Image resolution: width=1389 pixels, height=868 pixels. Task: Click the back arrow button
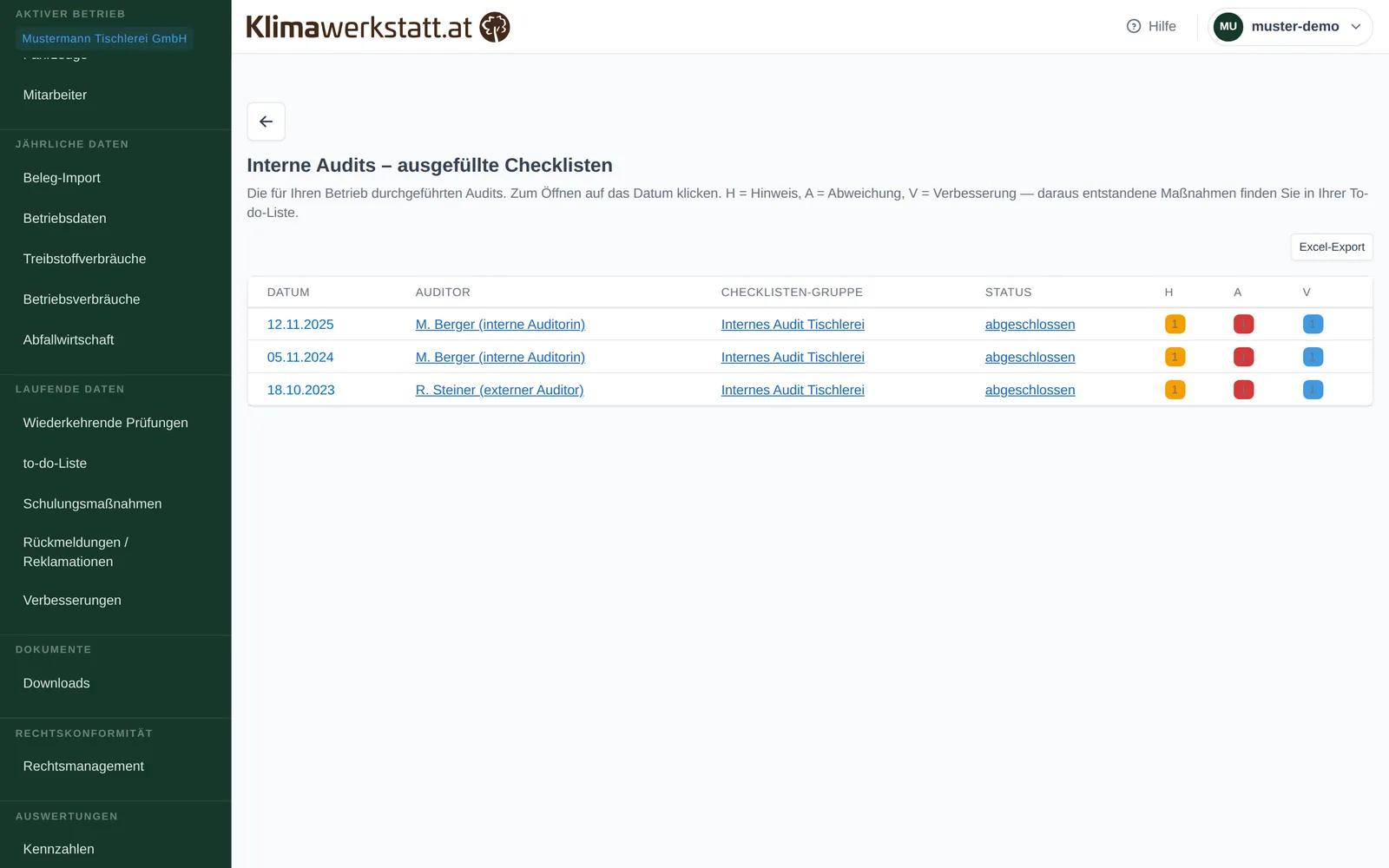[266, 122]
